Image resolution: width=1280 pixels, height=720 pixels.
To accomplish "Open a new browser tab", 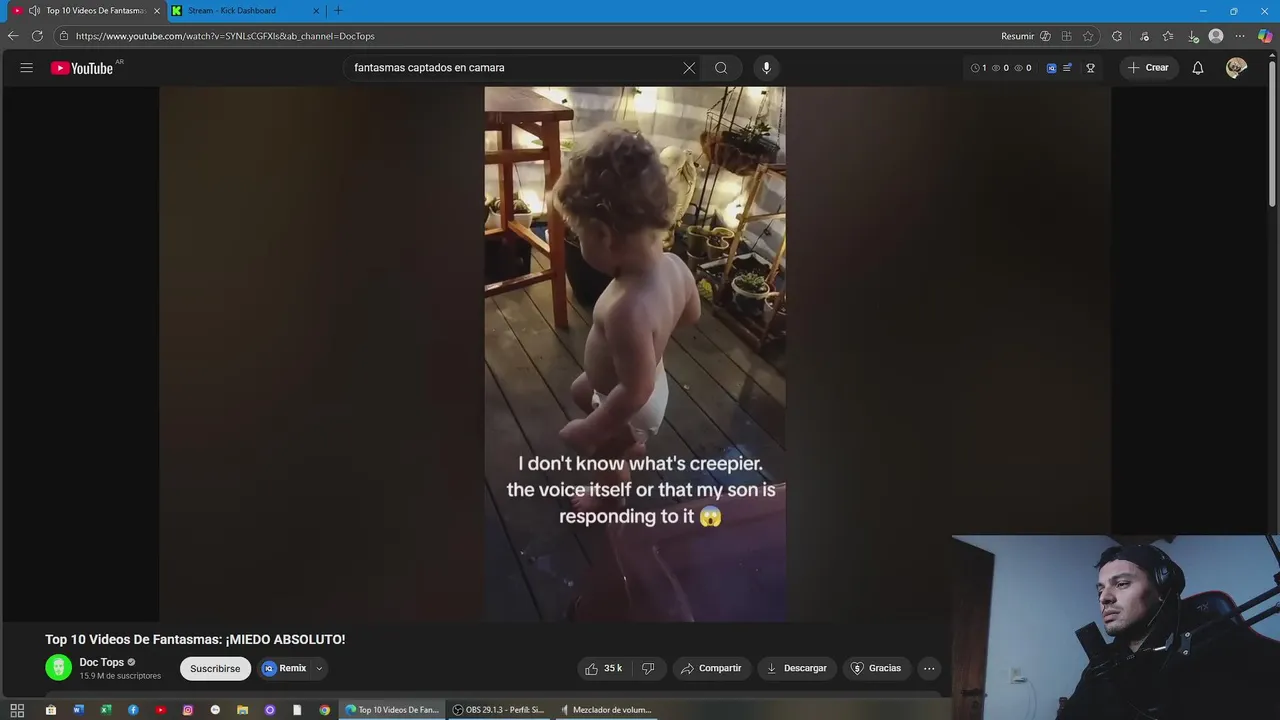I will (338, 11).
